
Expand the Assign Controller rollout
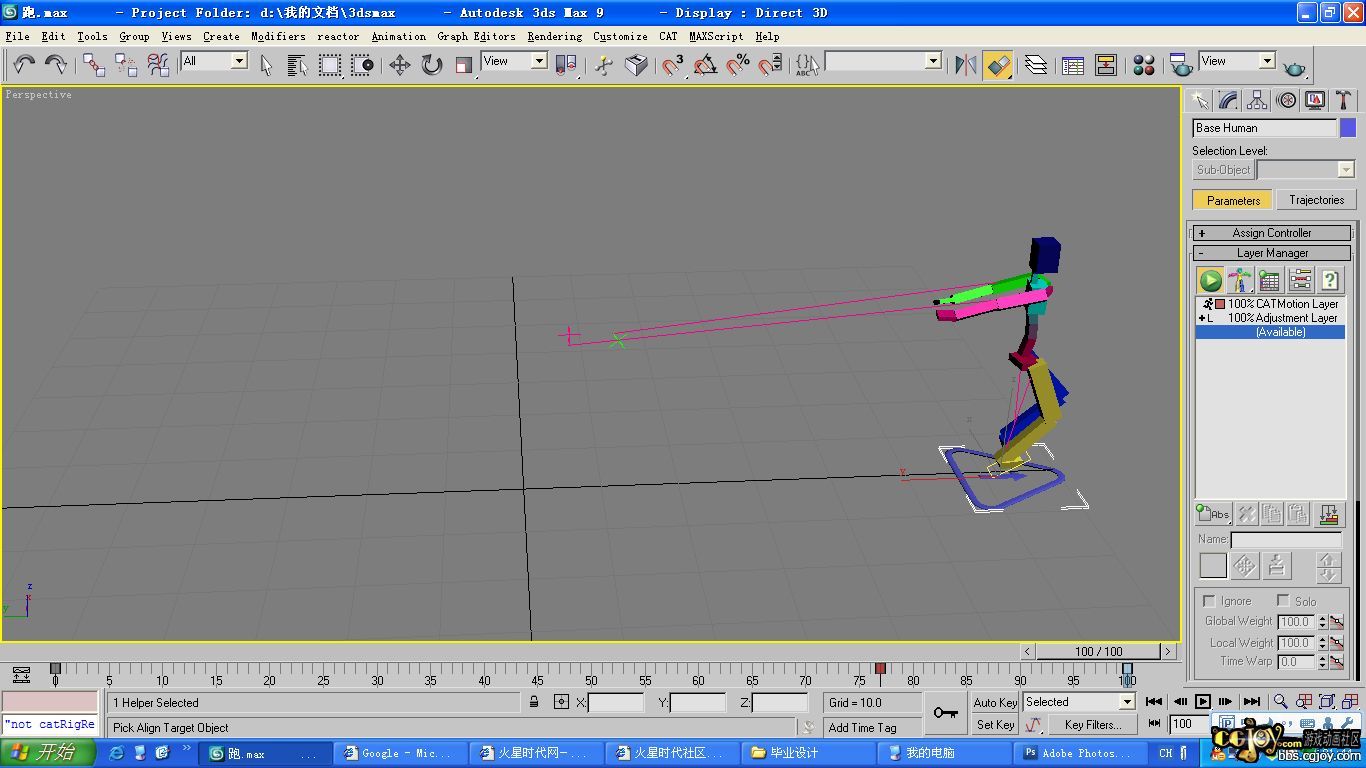coord(1272,233)
